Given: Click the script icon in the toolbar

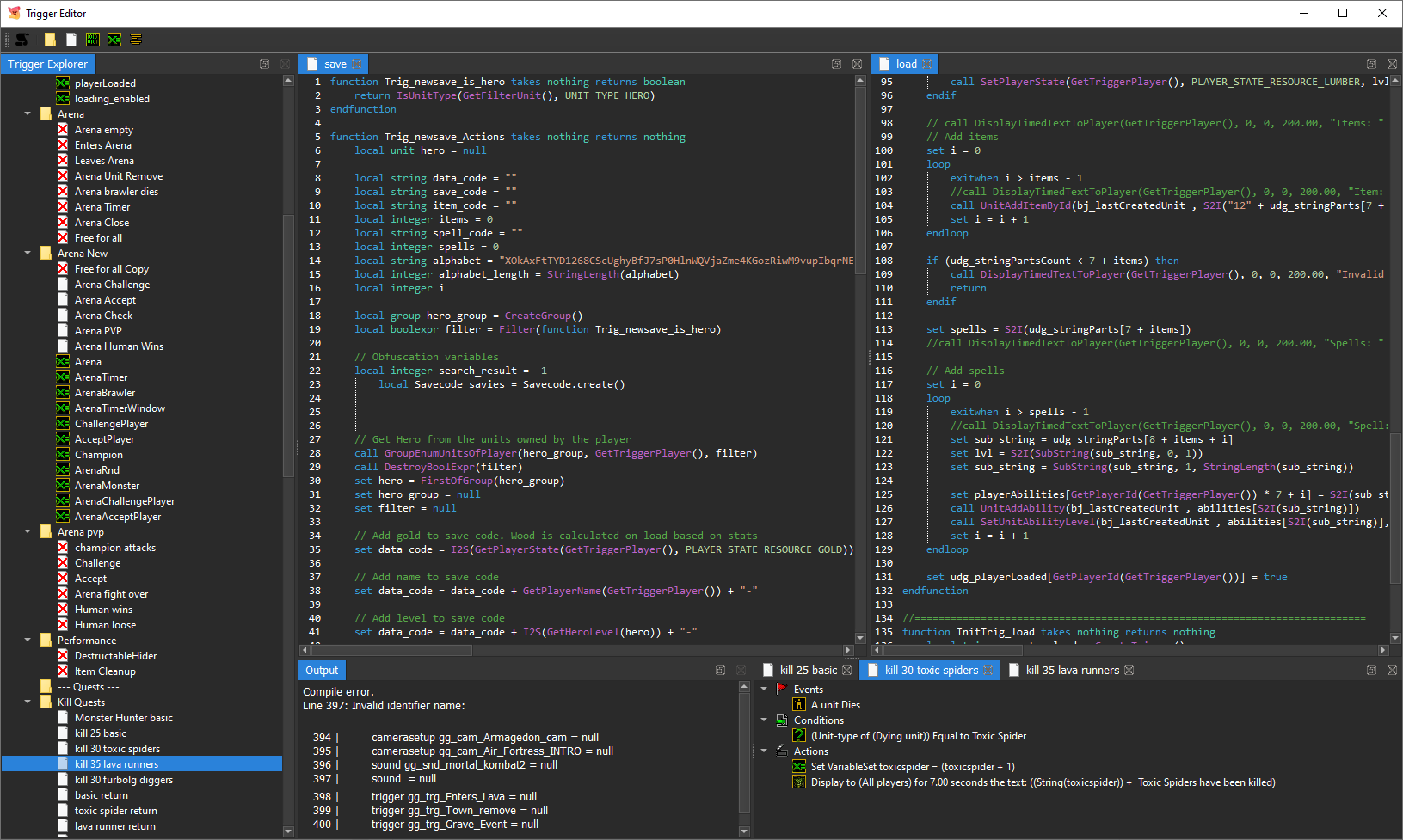Looking at the screenshot, I should 23,40.
